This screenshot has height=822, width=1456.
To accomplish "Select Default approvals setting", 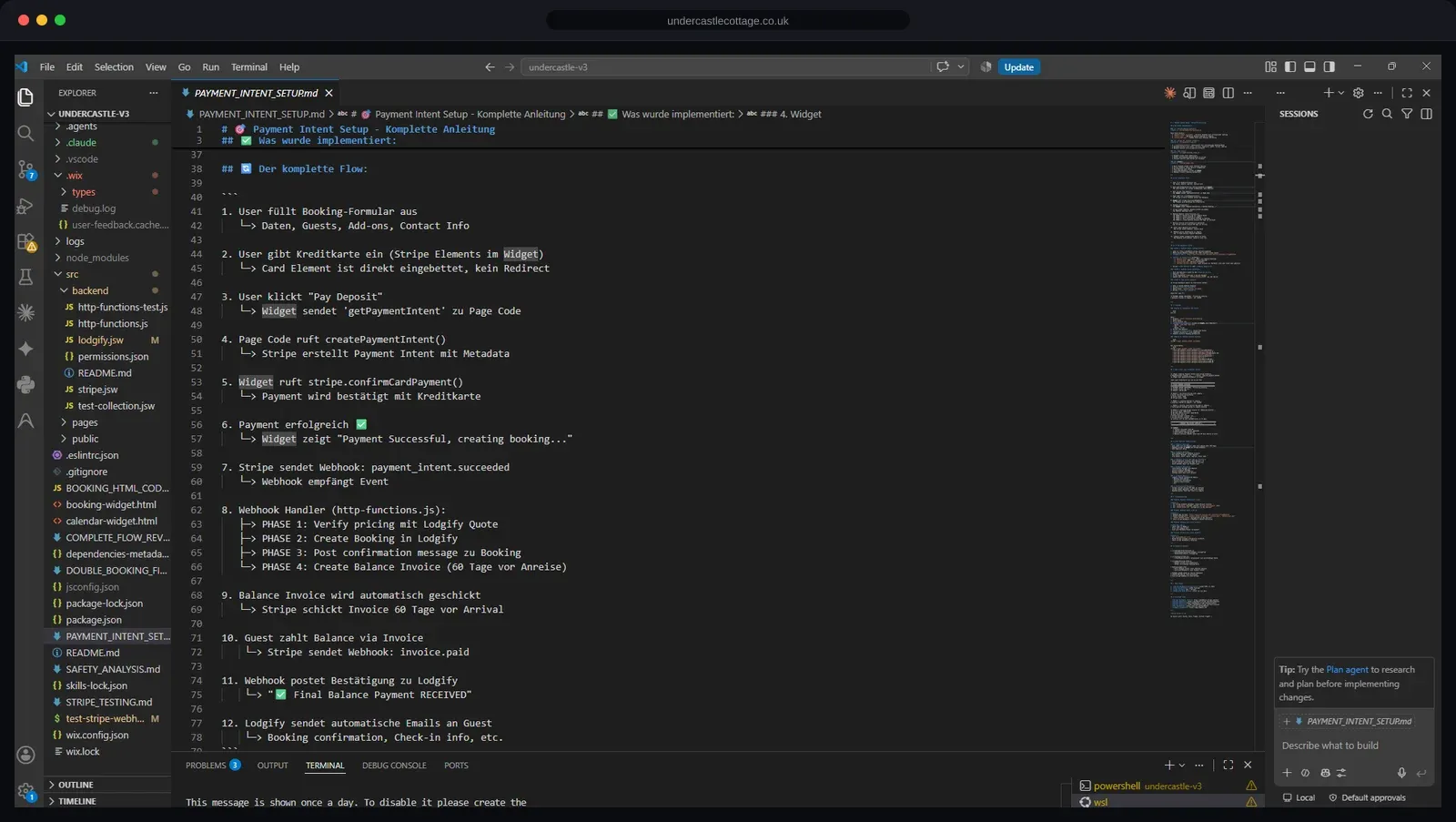I will pos(1367,798).
